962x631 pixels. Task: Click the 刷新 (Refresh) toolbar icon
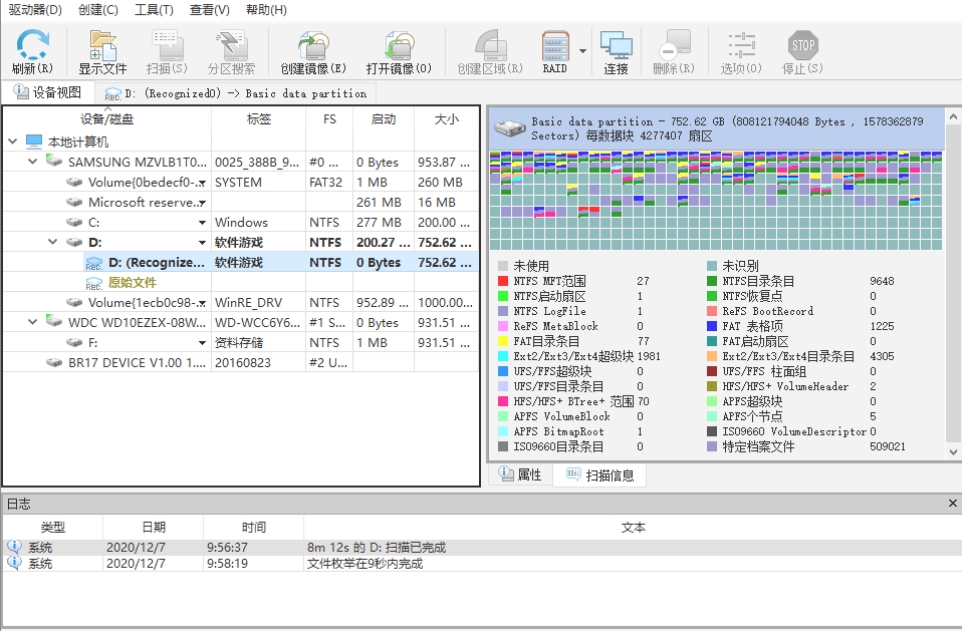tap(32, 45)
